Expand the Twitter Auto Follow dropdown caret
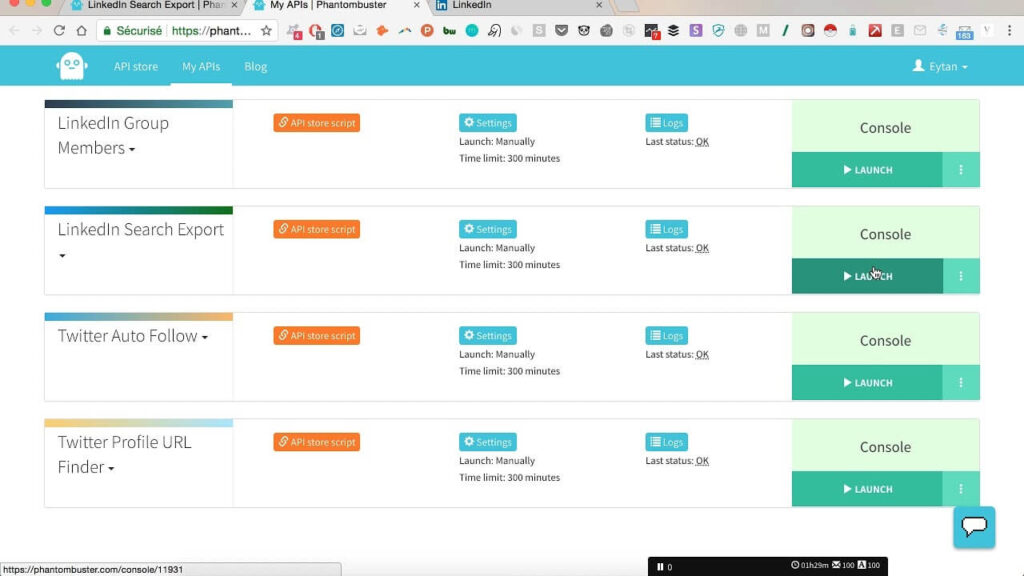 coord(204,338)
